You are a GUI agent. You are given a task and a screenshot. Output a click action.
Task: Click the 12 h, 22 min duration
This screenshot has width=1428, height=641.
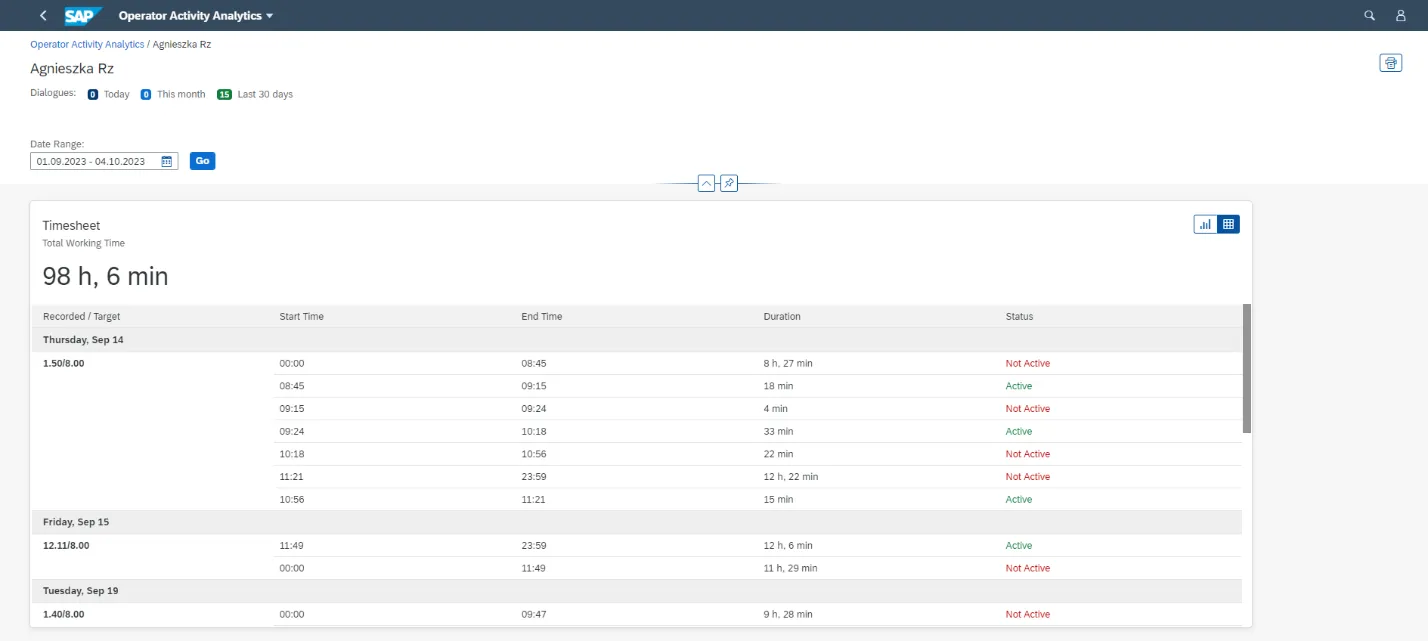(x=791, y=477)
